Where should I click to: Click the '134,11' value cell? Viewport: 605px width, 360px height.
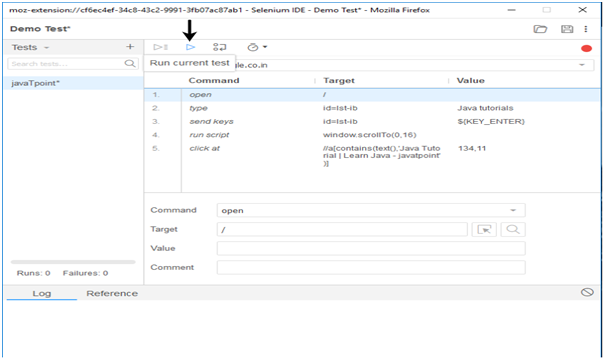[x=472, y=148]
